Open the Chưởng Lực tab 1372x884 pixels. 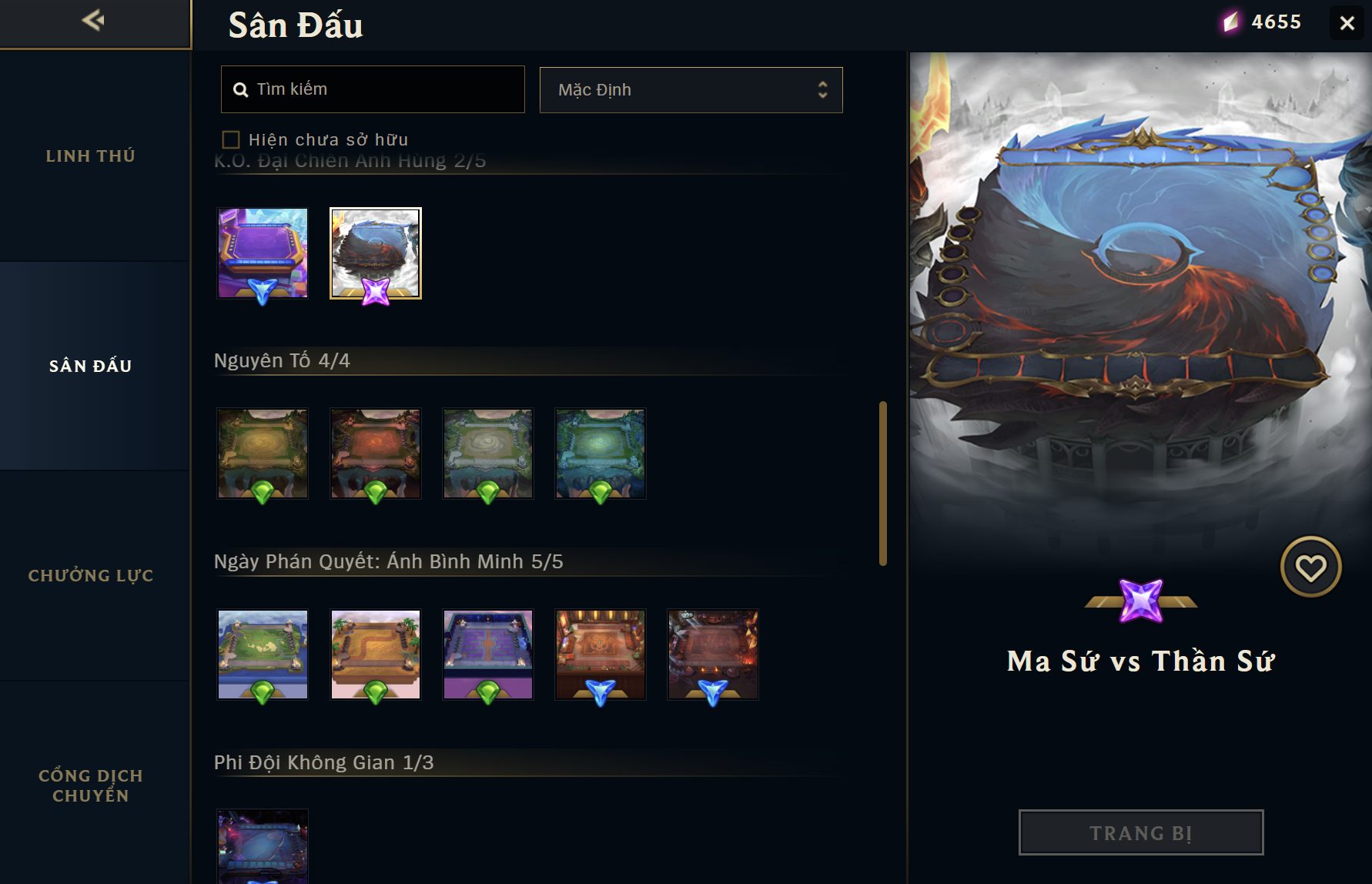[91, 575]
